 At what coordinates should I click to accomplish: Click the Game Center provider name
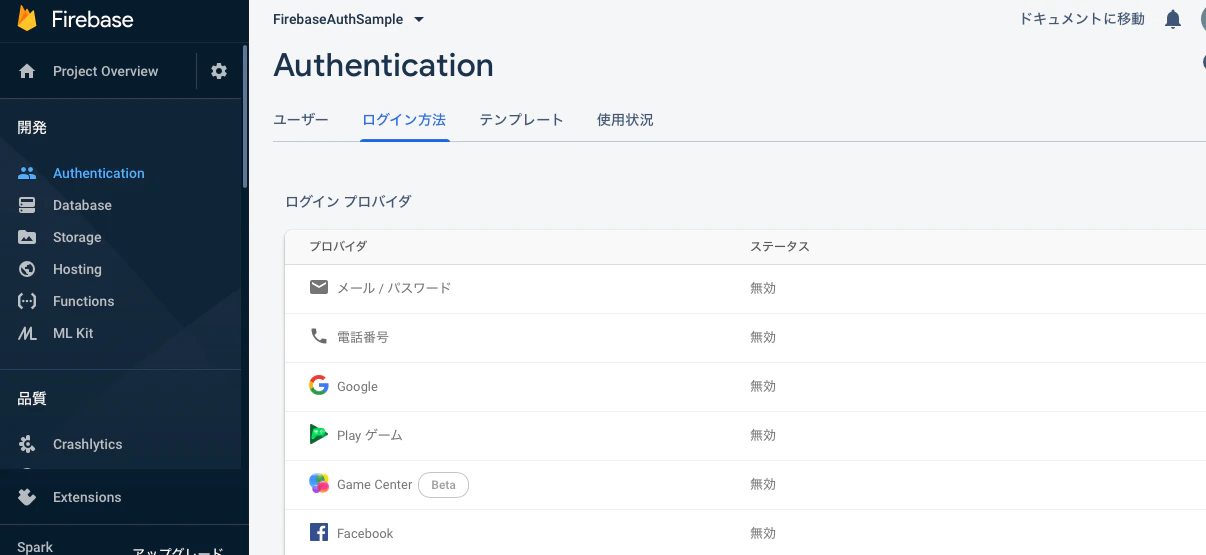[x=374, y=484]
